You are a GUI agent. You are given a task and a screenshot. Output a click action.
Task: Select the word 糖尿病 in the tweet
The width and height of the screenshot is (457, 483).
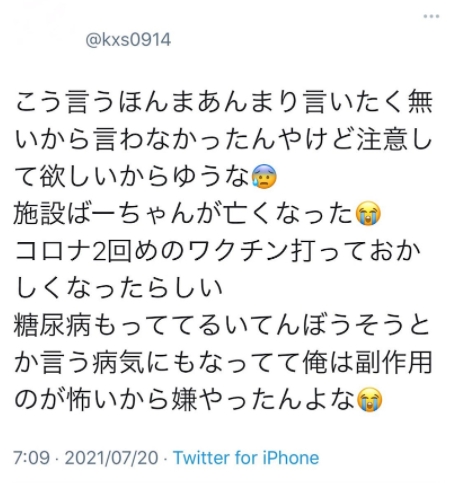(x=52, y=325)
